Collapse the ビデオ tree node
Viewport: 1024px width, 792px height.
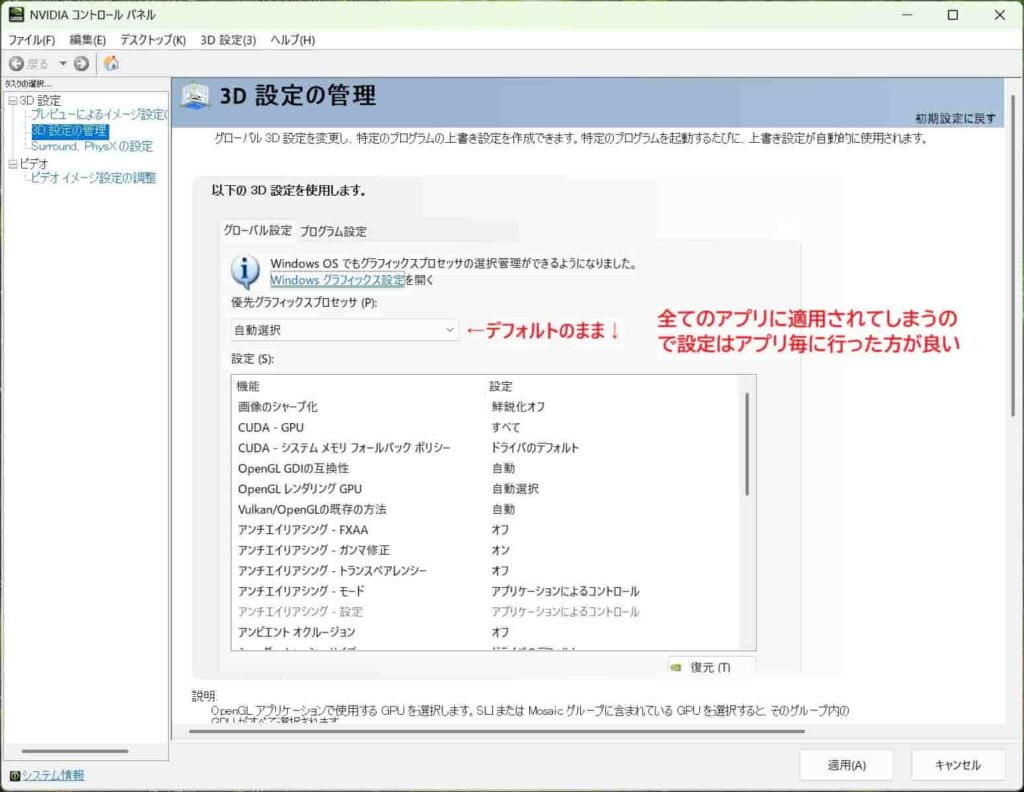tap(12, 164)
